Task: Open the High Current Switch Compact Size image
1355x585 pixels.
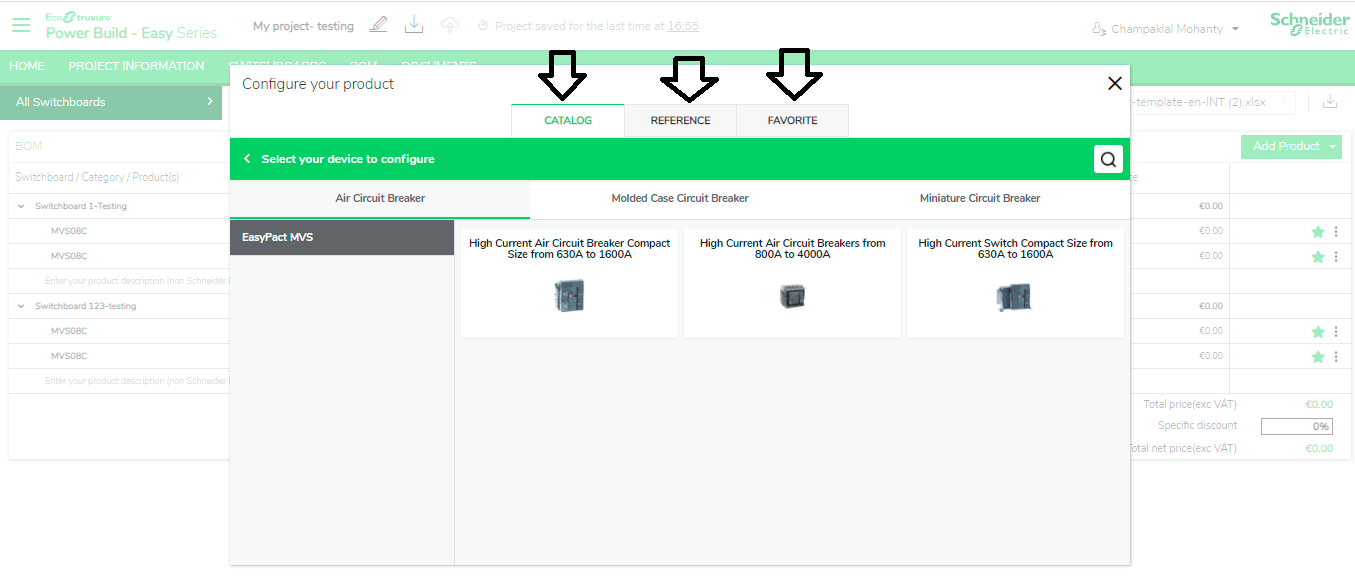Action: 1014,296
